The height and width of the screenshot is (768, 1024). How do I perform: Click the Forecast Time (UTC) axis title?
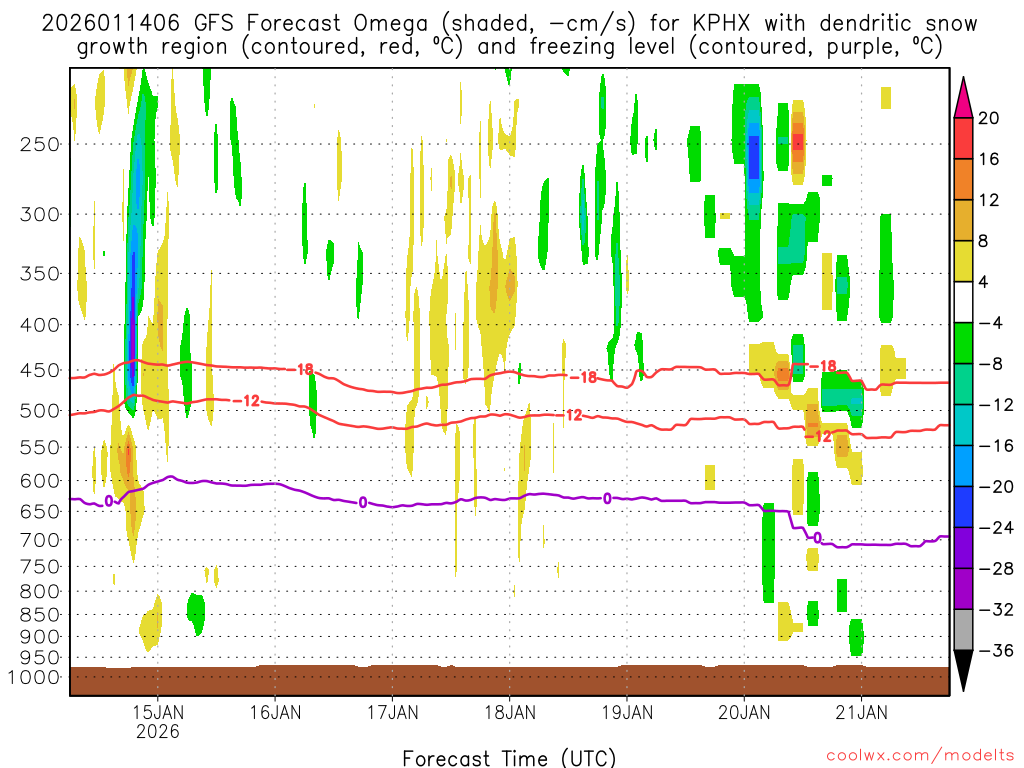[x=509, y=758]
